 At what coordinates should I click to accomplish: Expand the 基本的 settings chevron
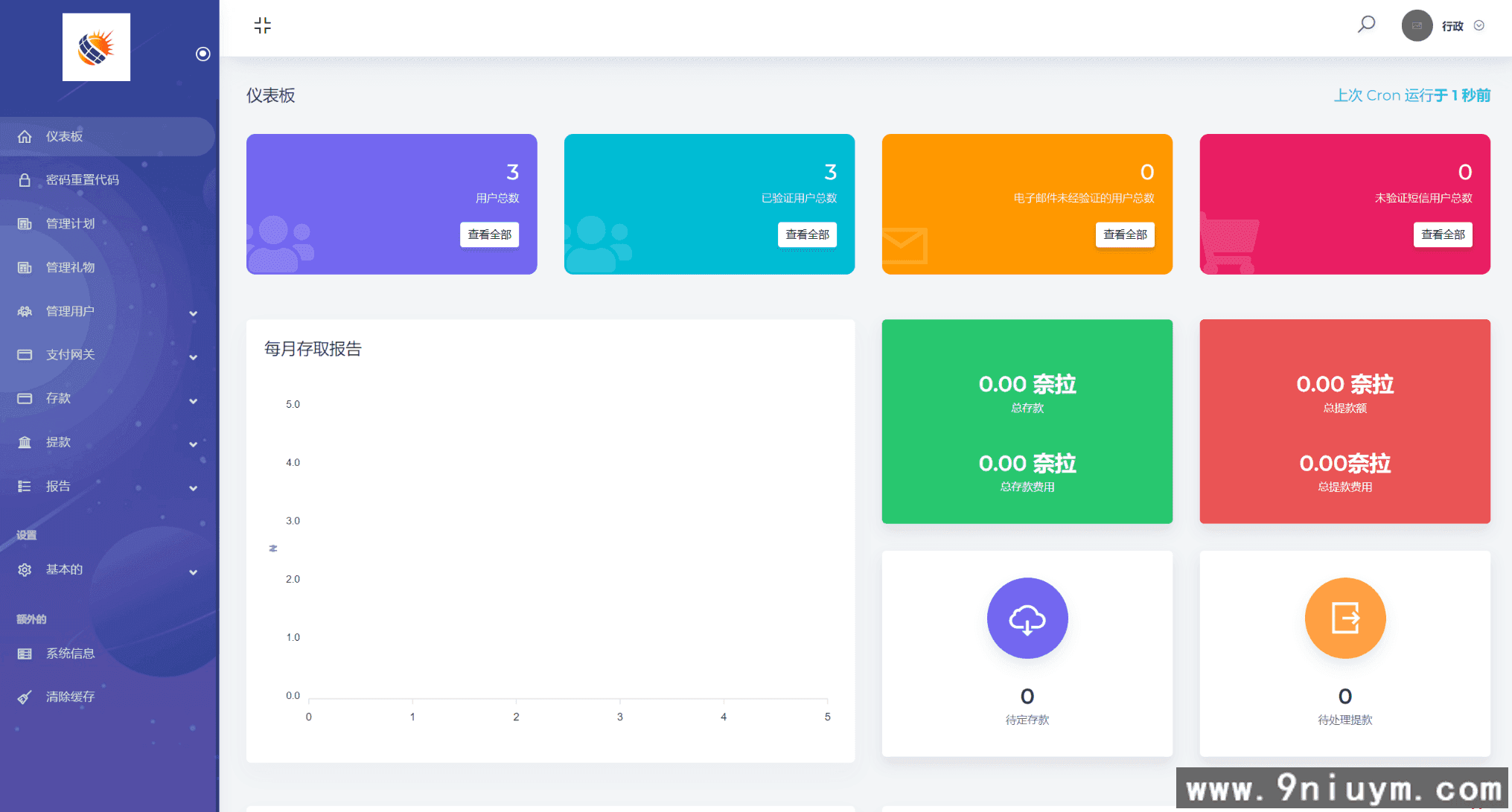[194, 572]
